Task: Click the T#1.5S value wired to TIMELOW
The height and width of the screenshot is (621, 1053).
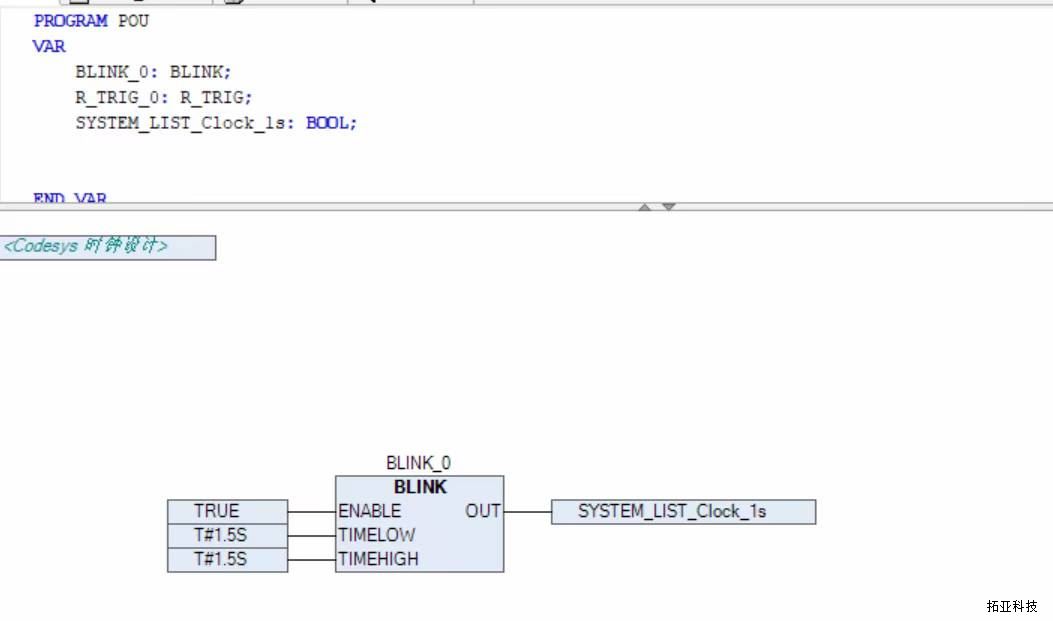Action: pyautogui.click(x=227, y=535)
